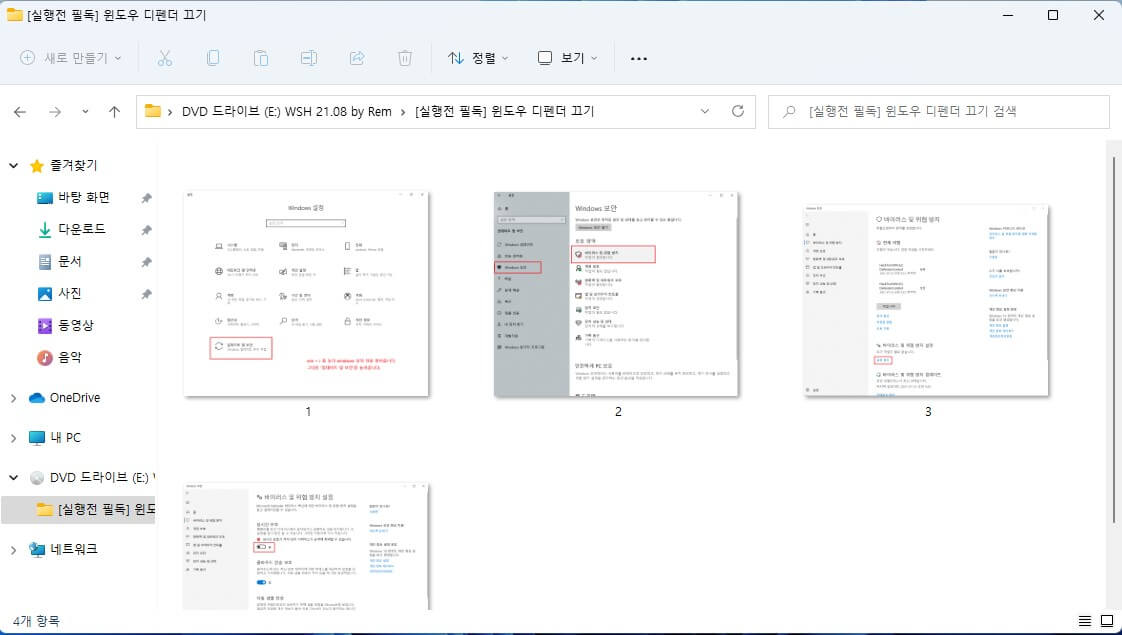Screen dimensions: 1122x635
Task: Click the pin icon beside 바탕 화면
Action: click(146, 198)
